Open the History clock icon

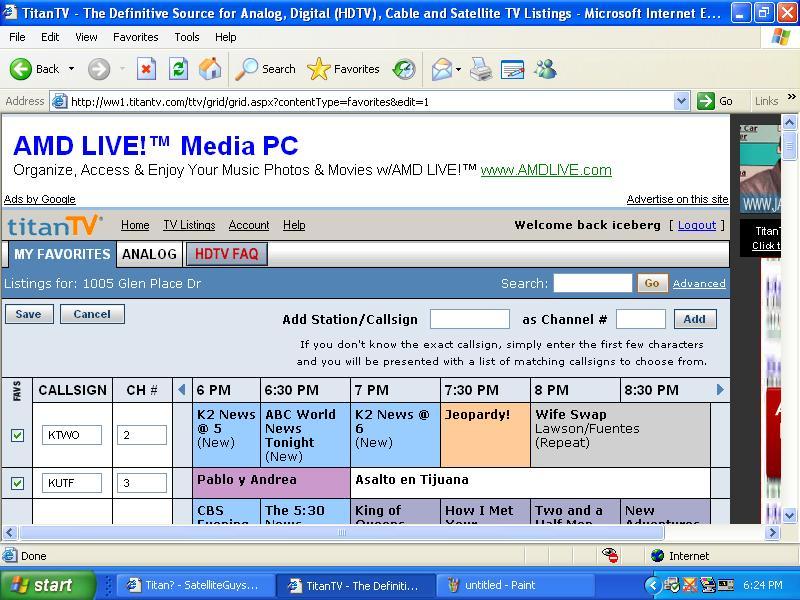(404, 69)
